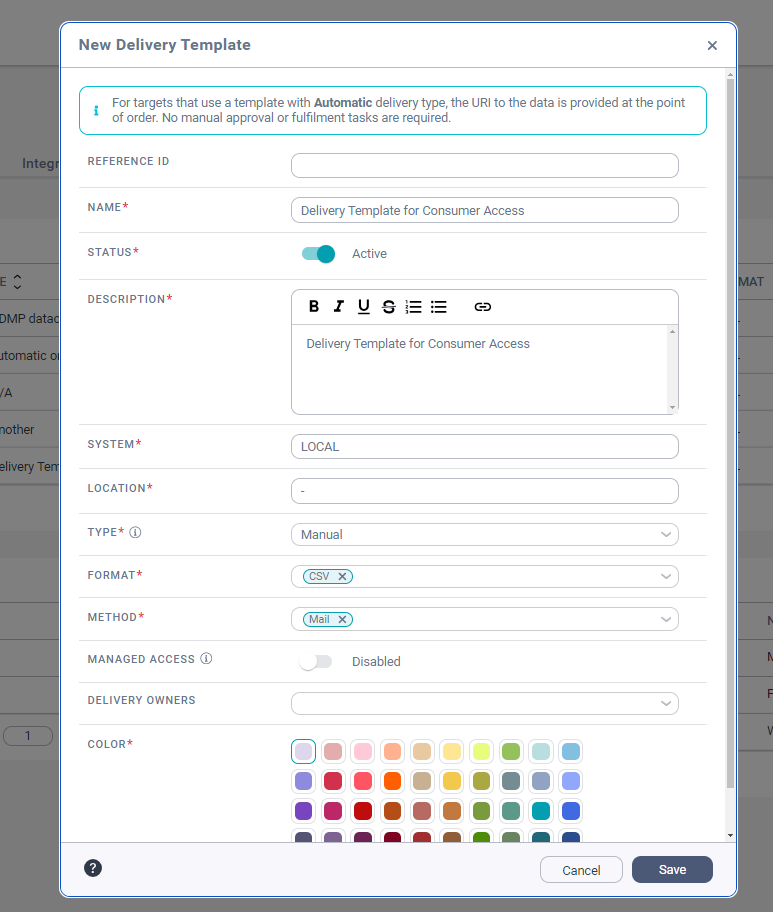773x912 pixels.
Task: Enable the Managed Access toggle
Action: coord(315,661)
